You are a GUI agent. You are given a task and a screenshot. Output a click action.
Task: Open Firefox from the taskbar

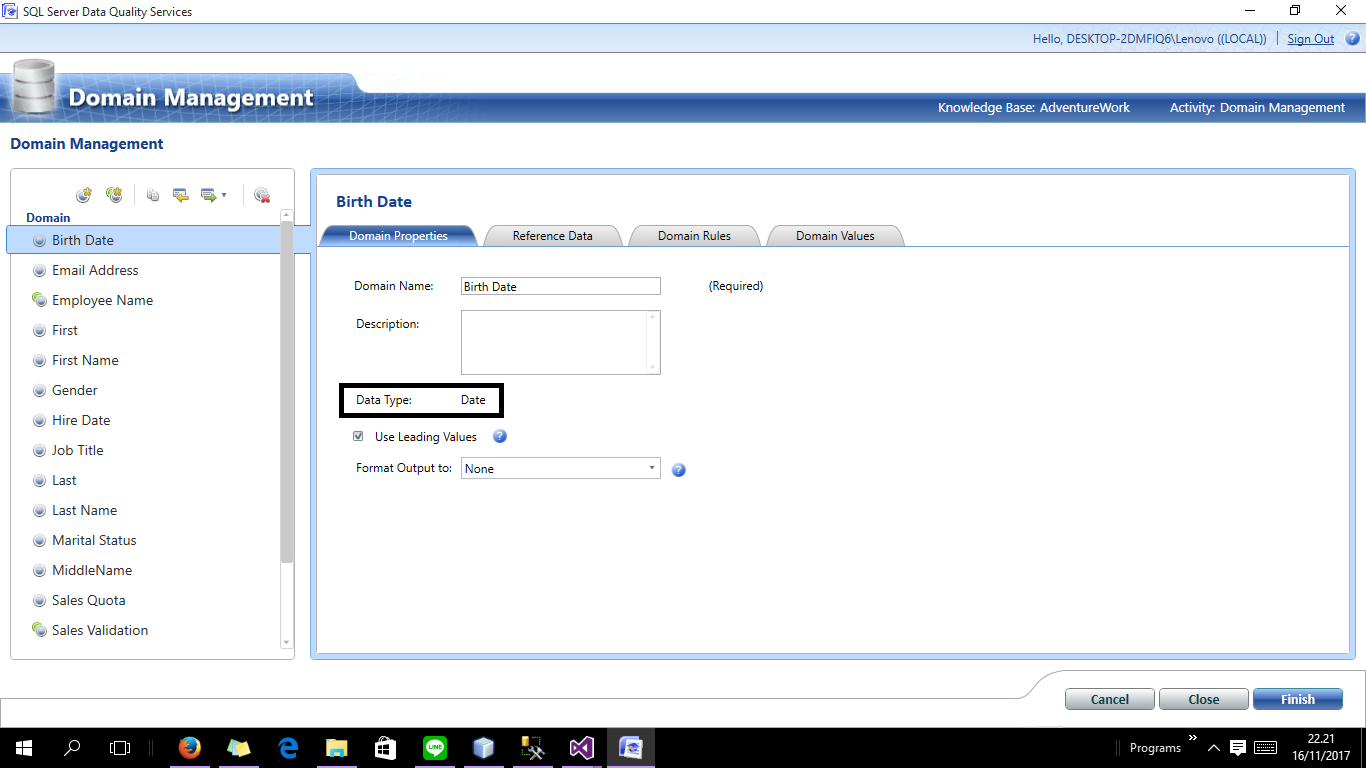coord(189,747)
